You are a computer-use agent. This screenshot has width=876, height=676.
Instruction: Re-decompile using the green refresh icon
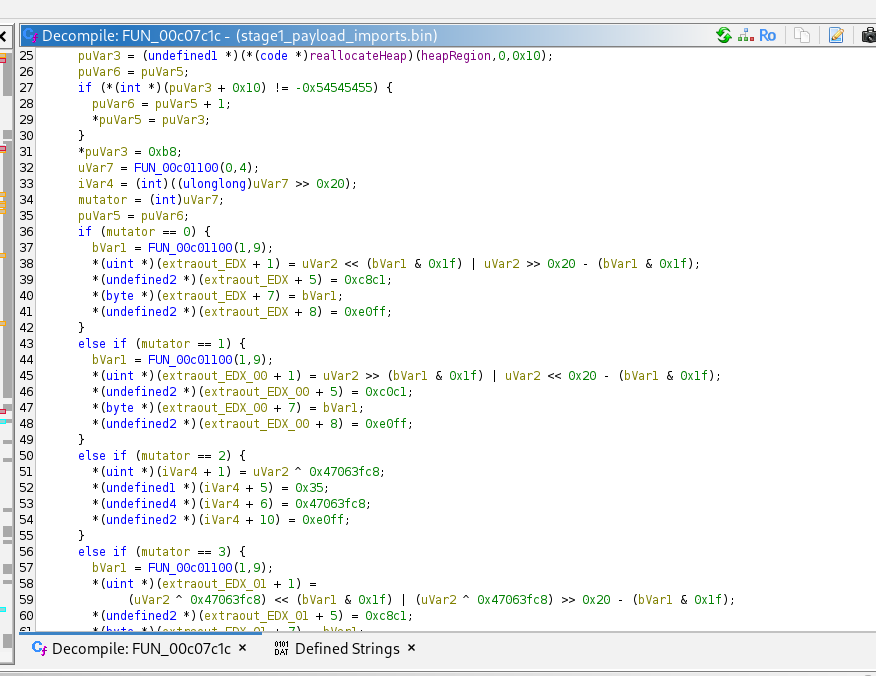click(x=724, y=35)
